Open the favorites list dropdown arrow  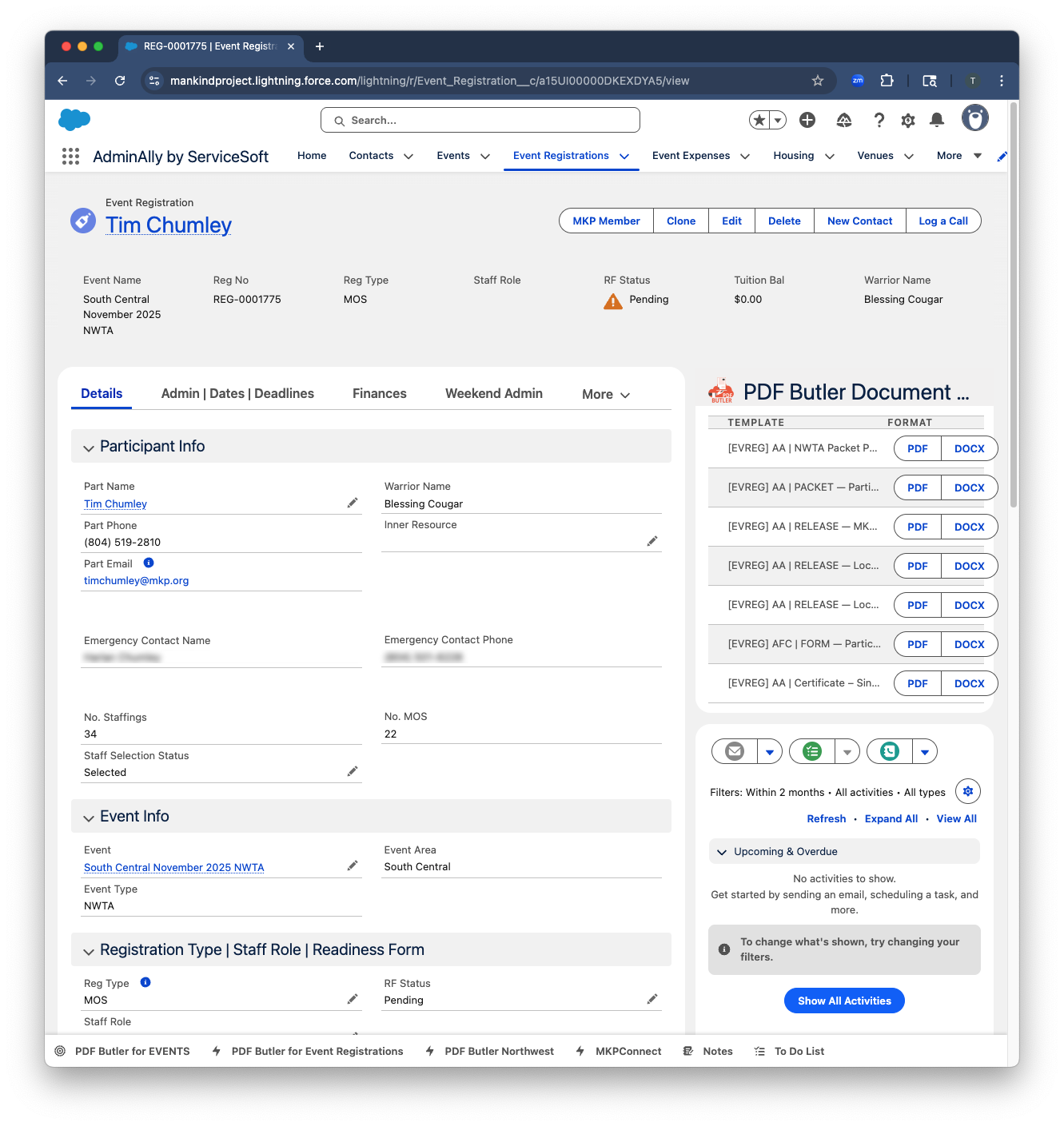(778, 120)
